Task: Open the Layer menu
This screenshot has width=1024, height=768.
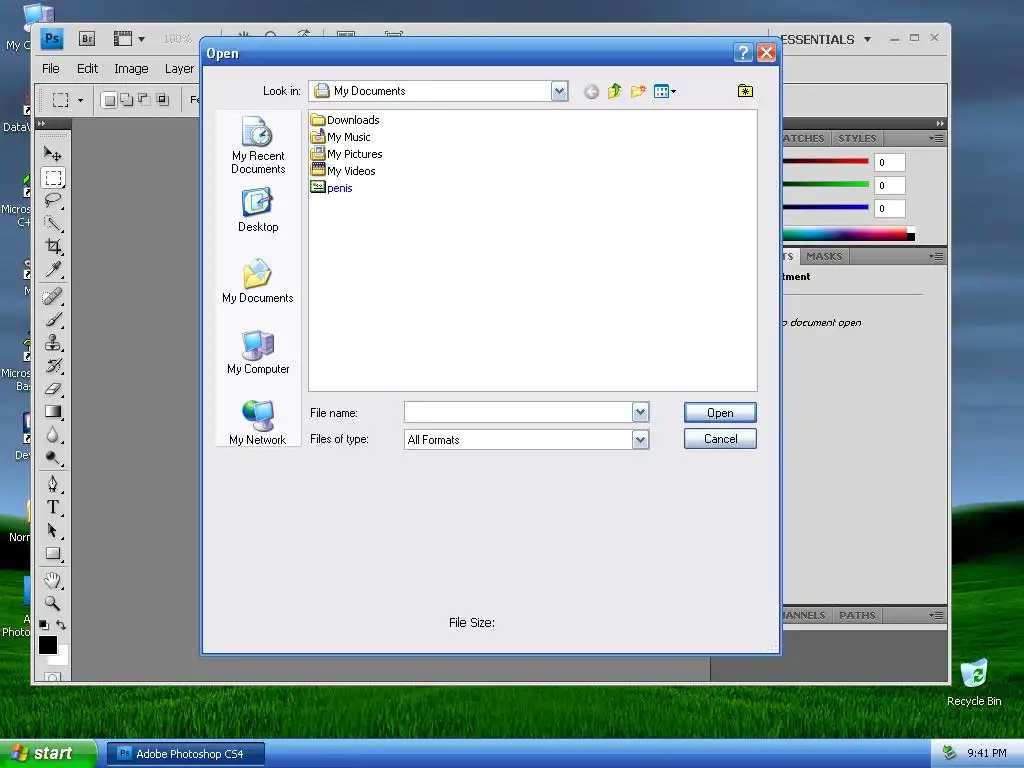Action: click(x=179, y=69)
